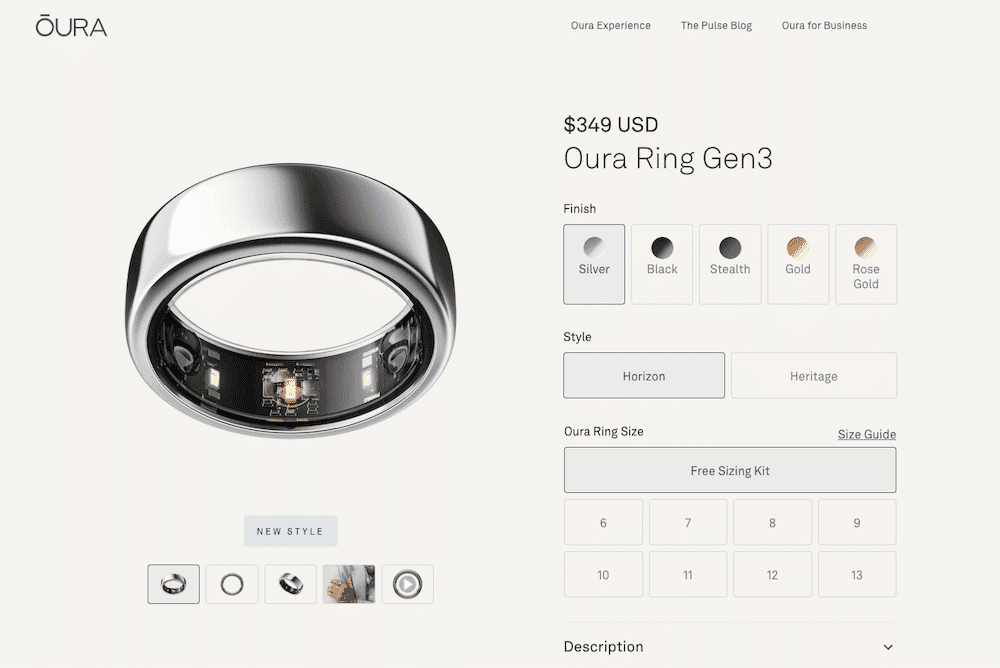Select the angled ring thumbnail

tap(173, 584)
